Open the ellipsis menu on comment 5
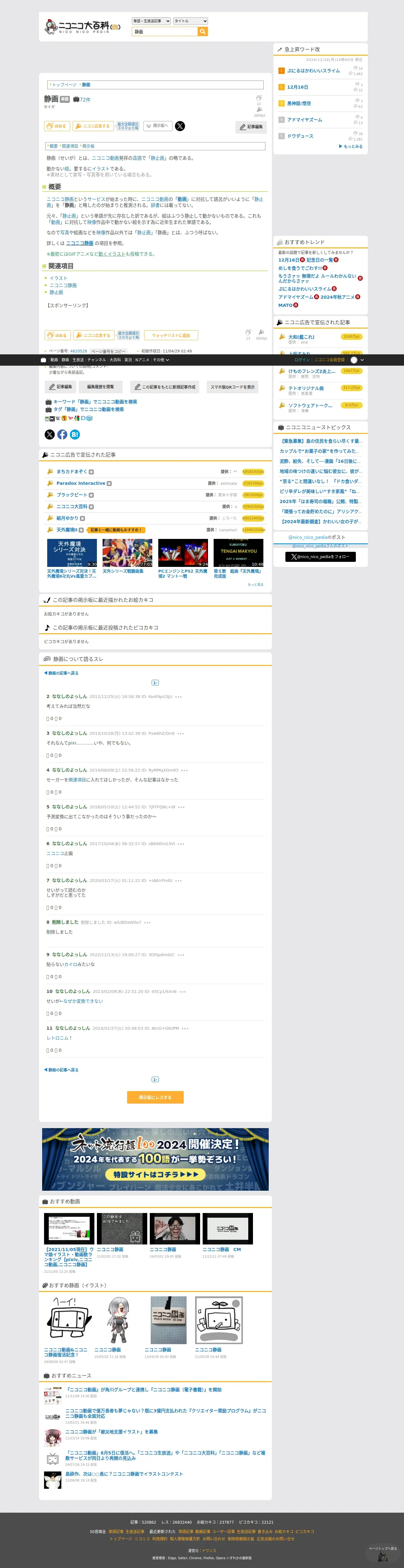 tap(181, 807)
